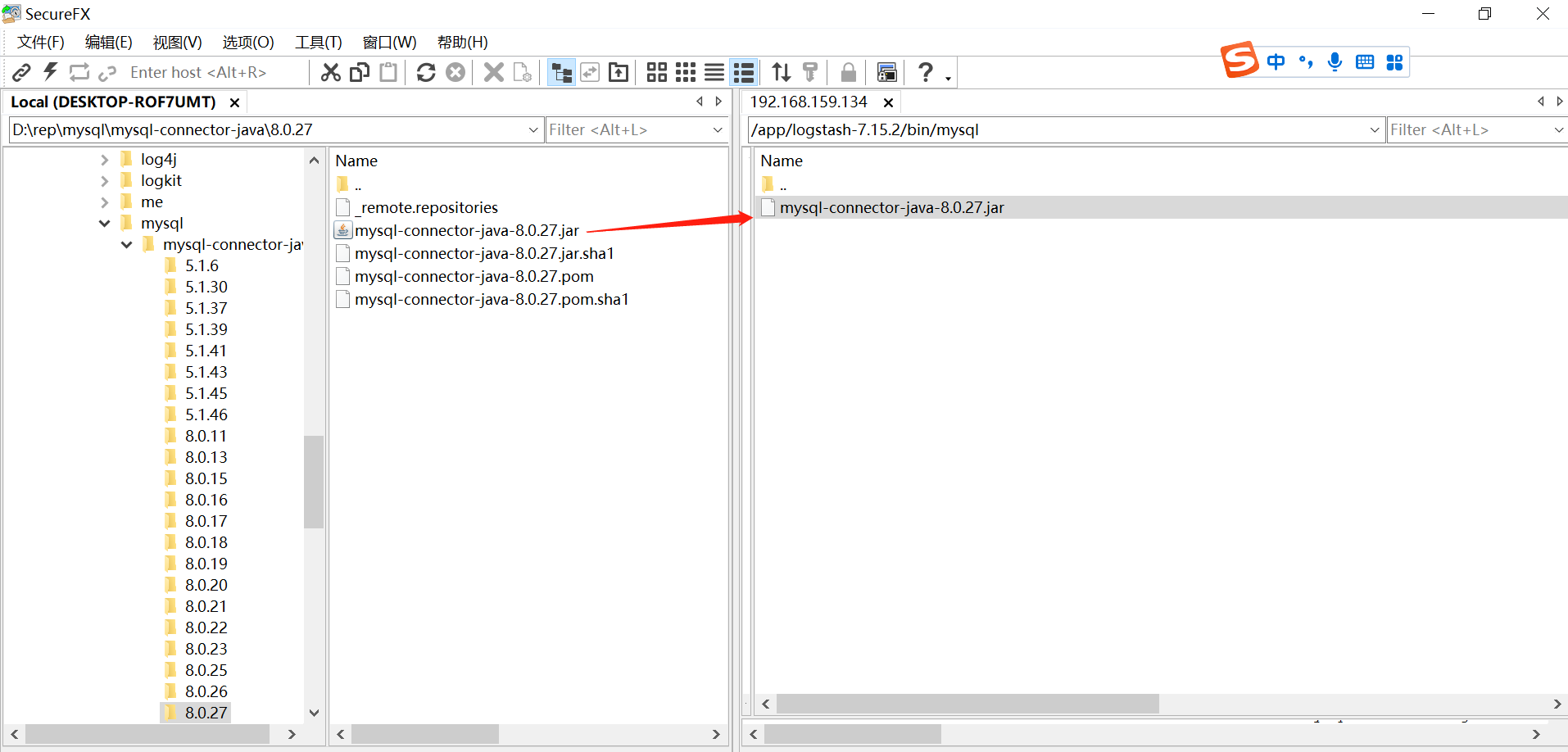Click the Sogou IME Chinese mode icon
This screenshot has height=752, width=1568.
1276,62
